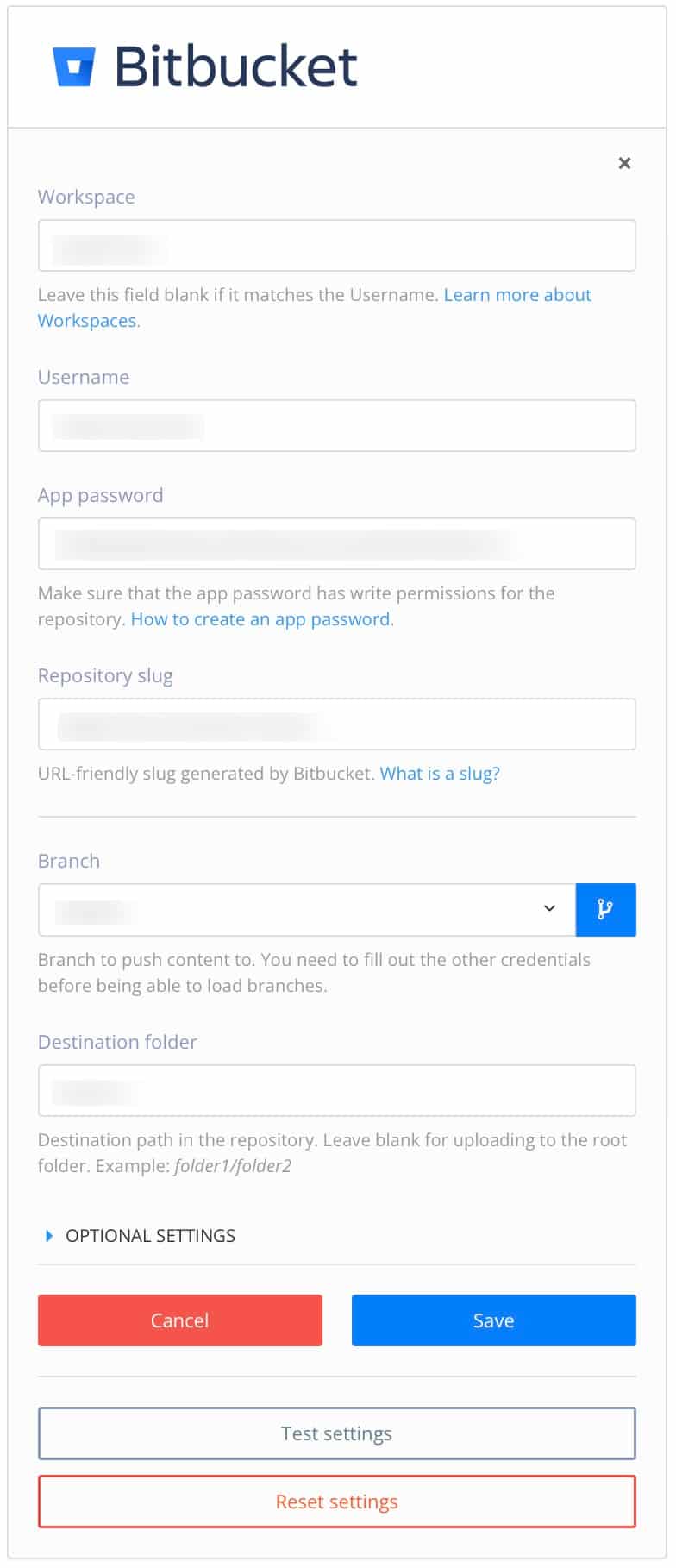Focus the Destination folder text field
Screen dimensions: 676x1568
point(336,1090)
